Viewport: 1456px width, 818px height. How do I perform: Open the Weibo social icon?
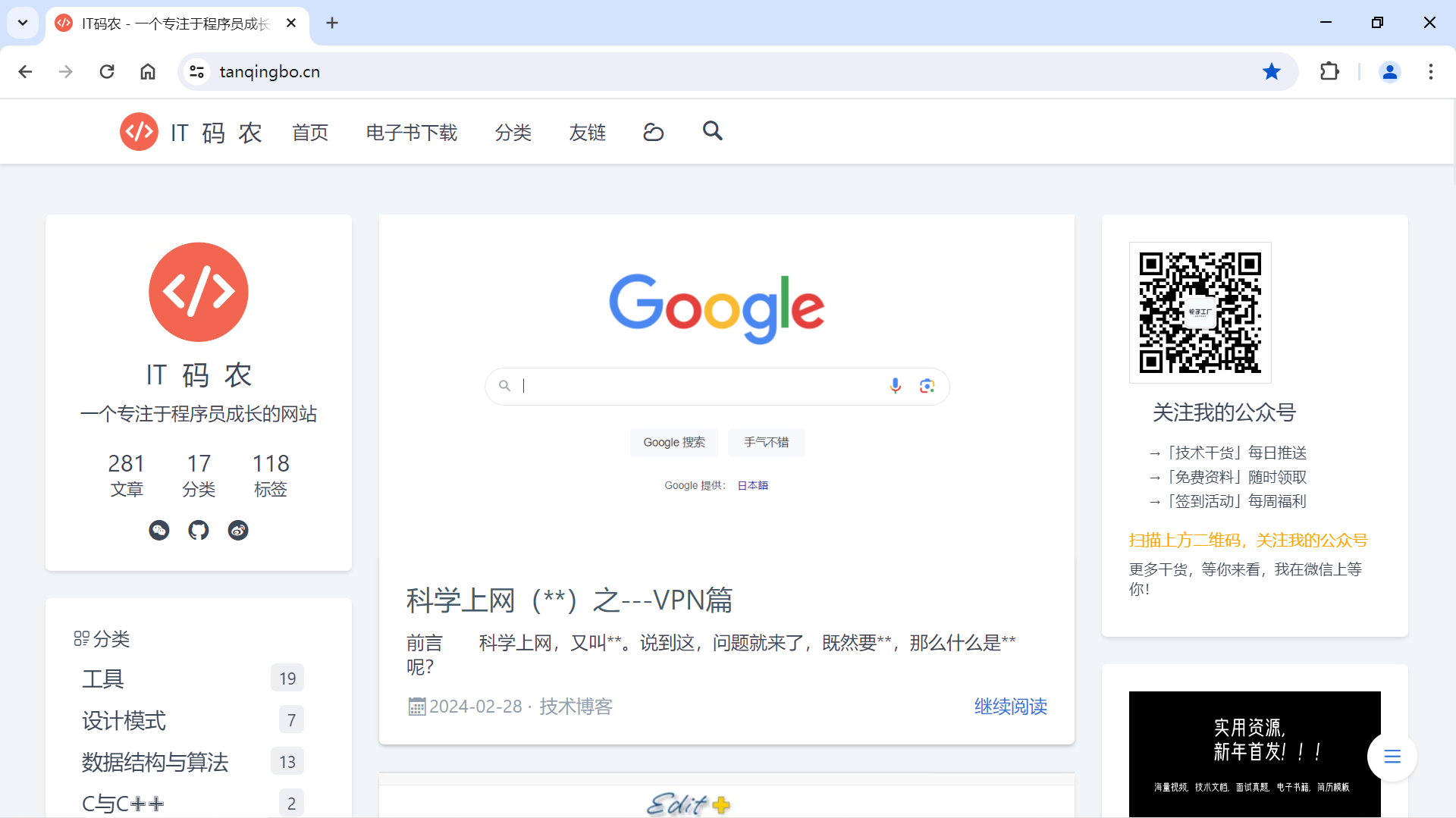238,530
